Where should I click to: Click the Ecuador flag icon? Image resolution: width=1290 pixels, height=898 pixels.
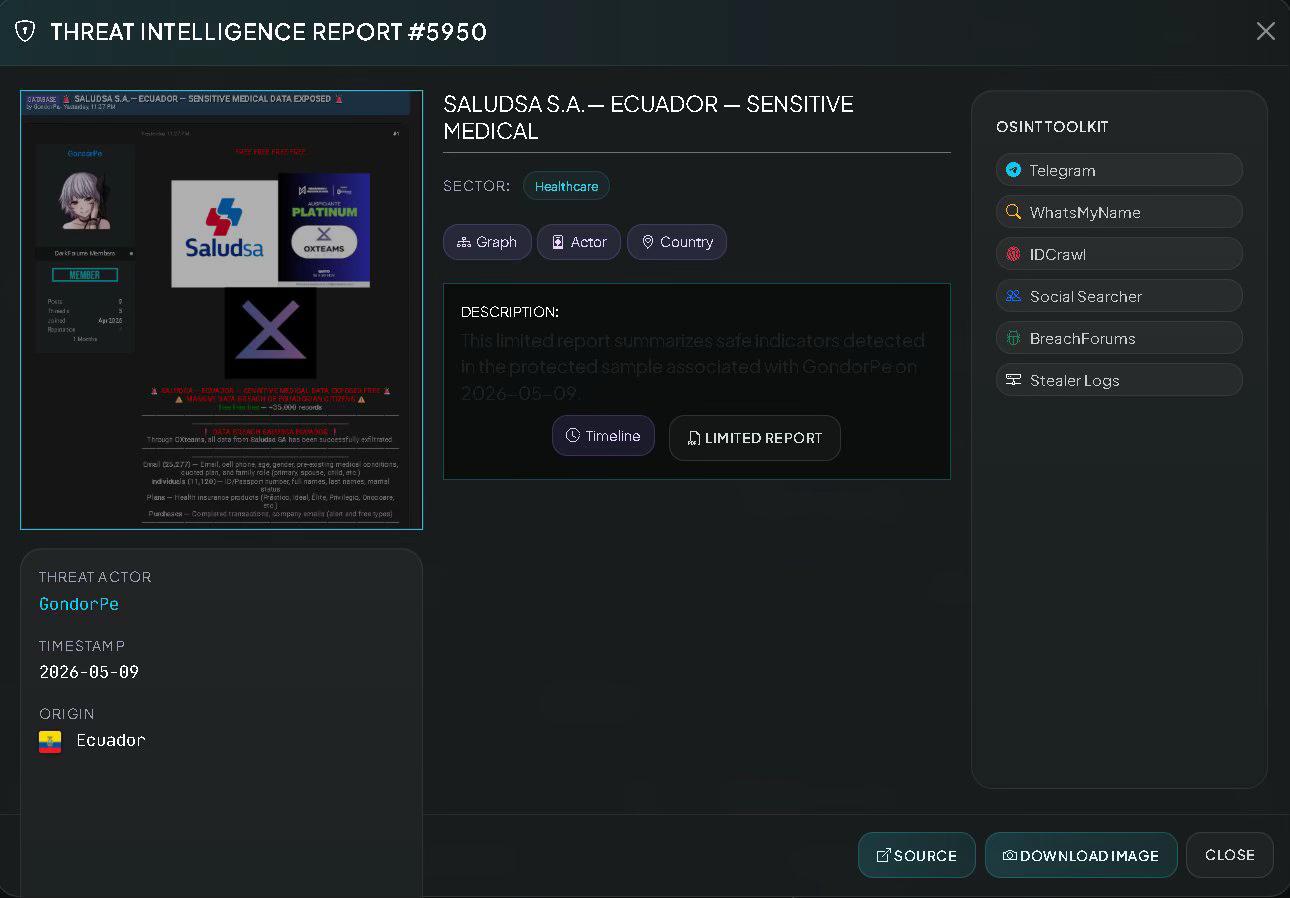[50, 741]
